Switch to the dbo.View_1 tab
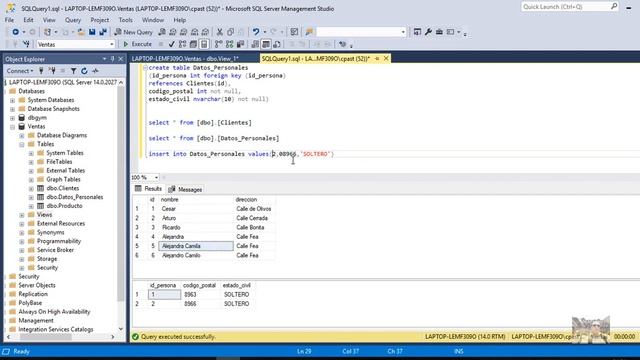The width and height of the screenshot is (640, 360). [x=185, y=59]
